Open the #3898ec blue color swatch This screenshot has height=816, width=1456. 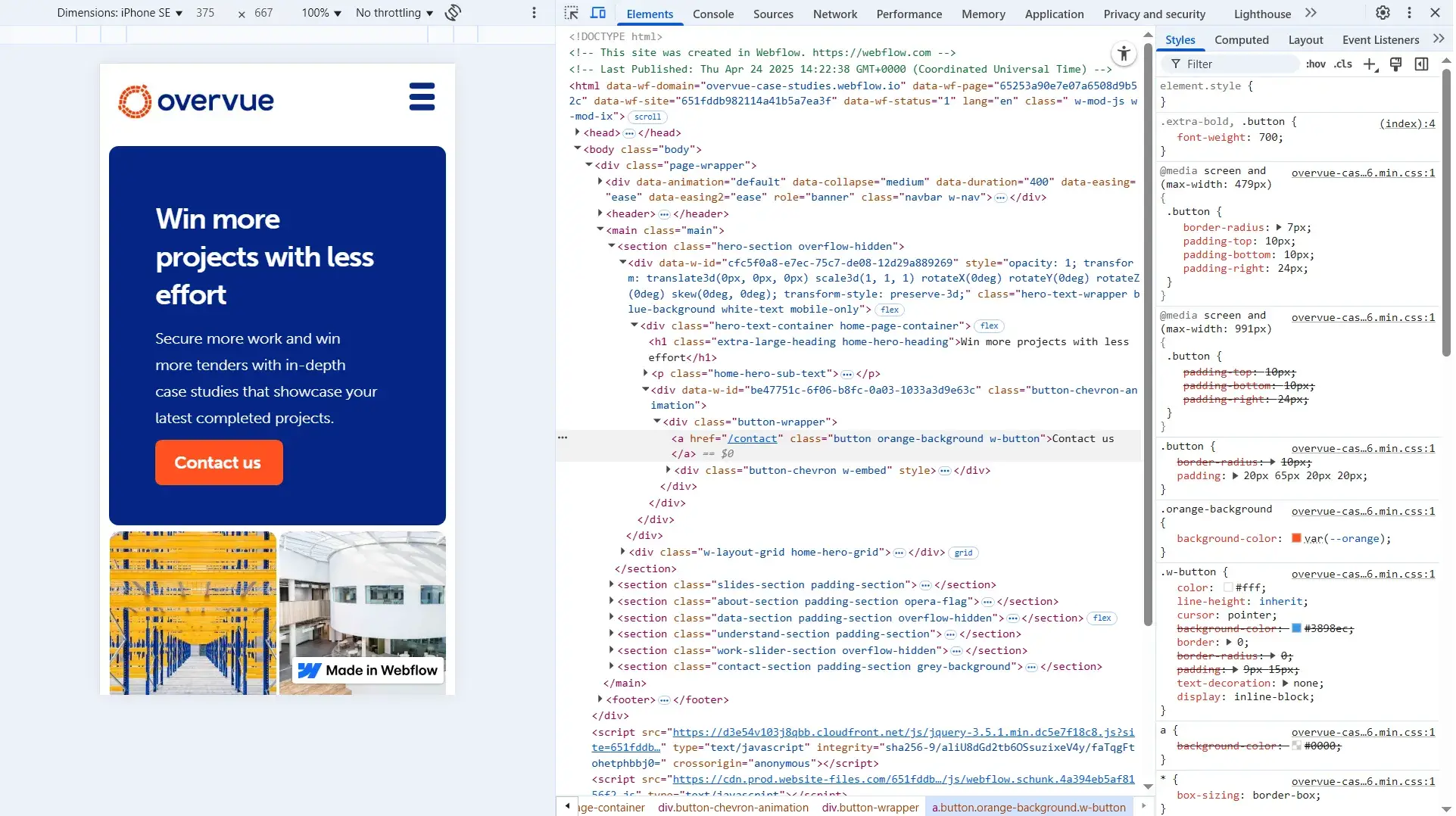click(x=1296, y=628)
